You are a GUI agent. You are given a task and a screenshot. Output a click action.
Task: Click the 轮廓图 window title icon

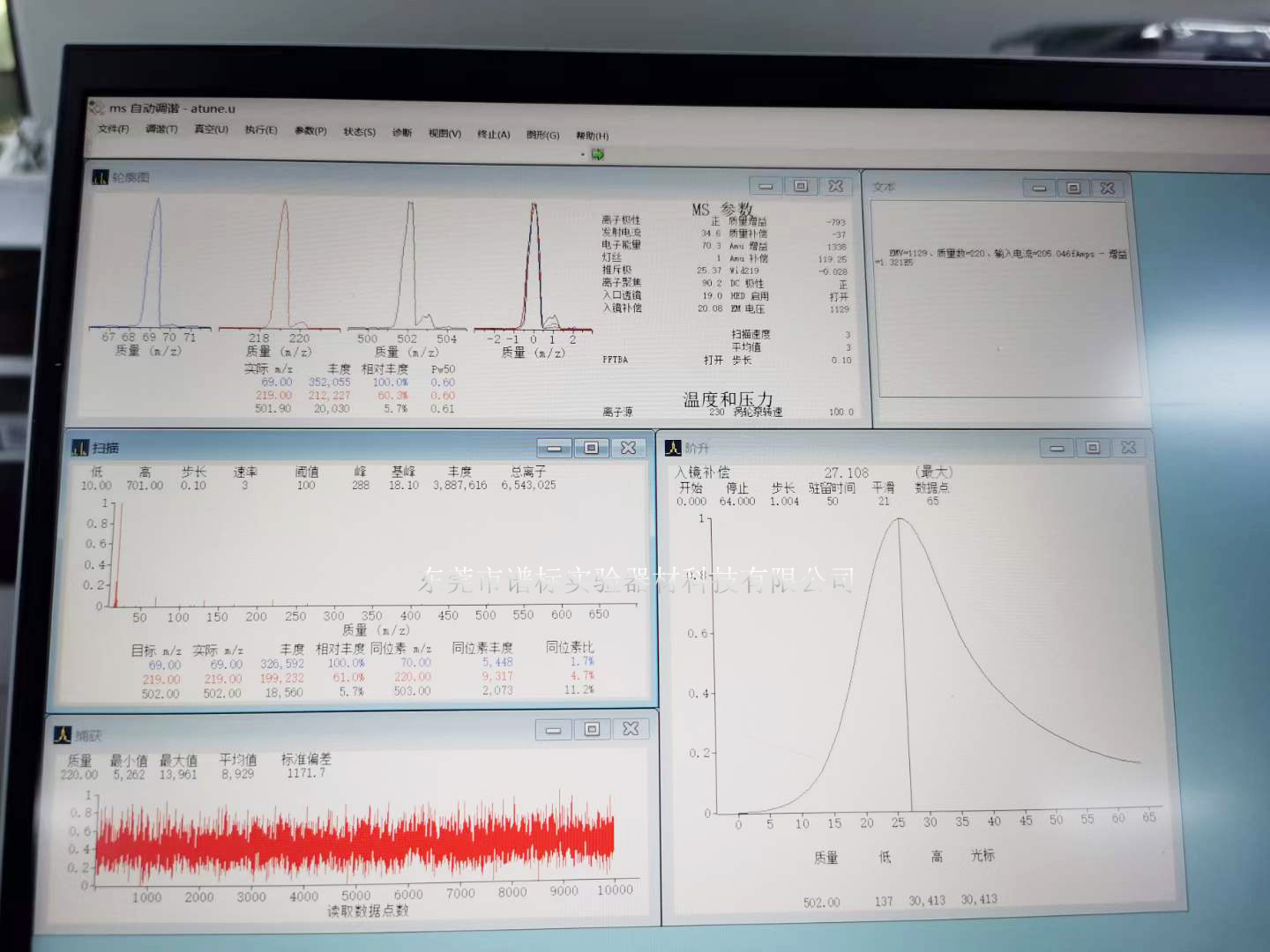[x=100, y=178]
